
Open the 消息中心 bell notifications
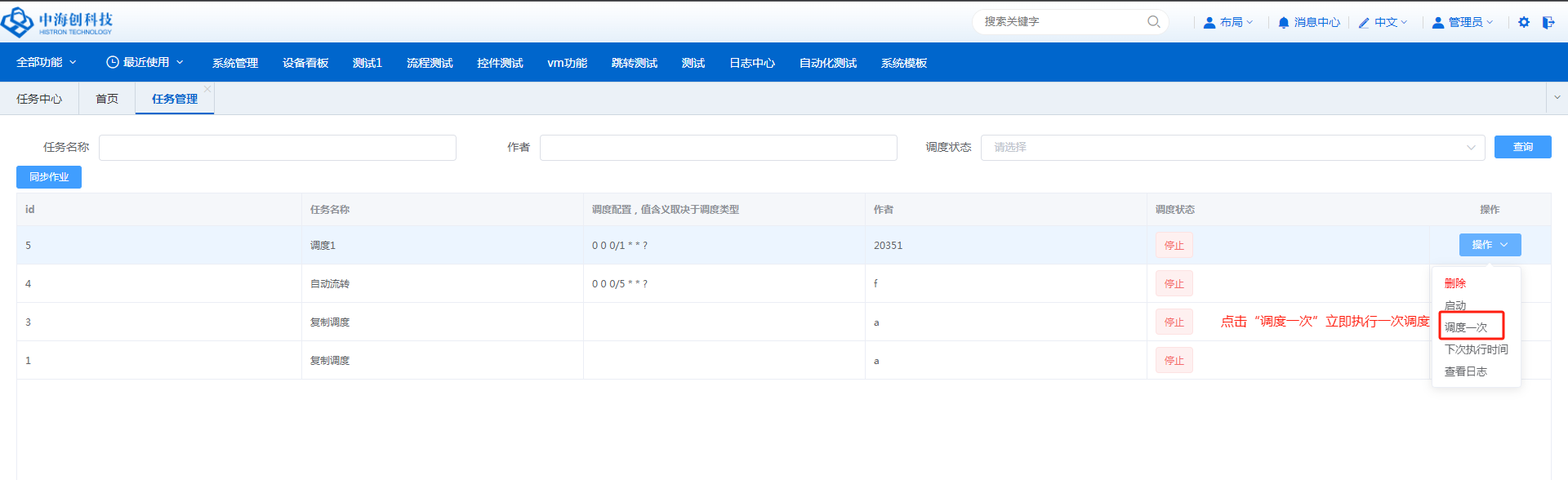[1308, 22]
